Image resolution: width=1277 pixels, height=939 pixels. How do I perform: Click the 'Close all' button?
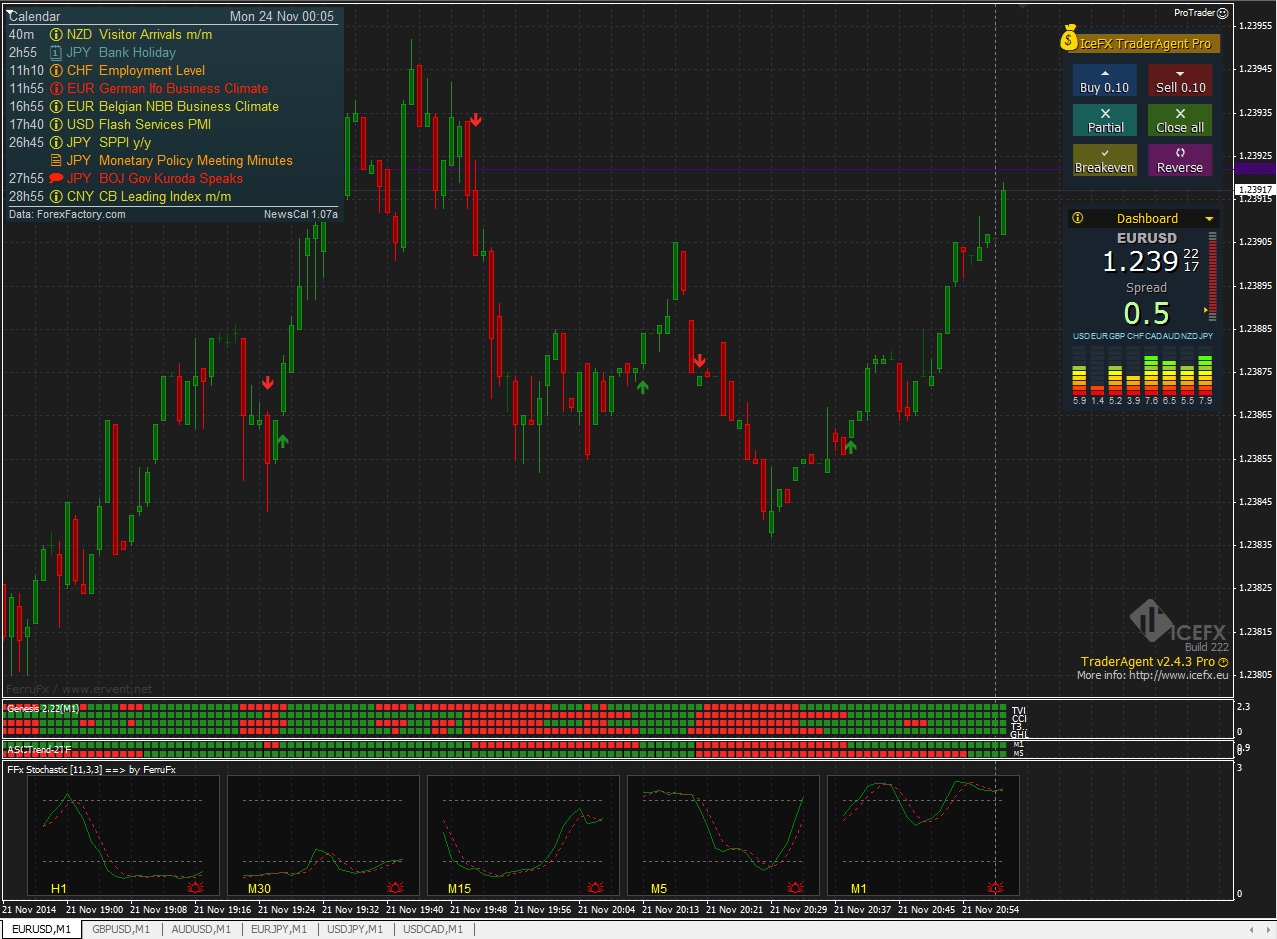pos(1180,120)
